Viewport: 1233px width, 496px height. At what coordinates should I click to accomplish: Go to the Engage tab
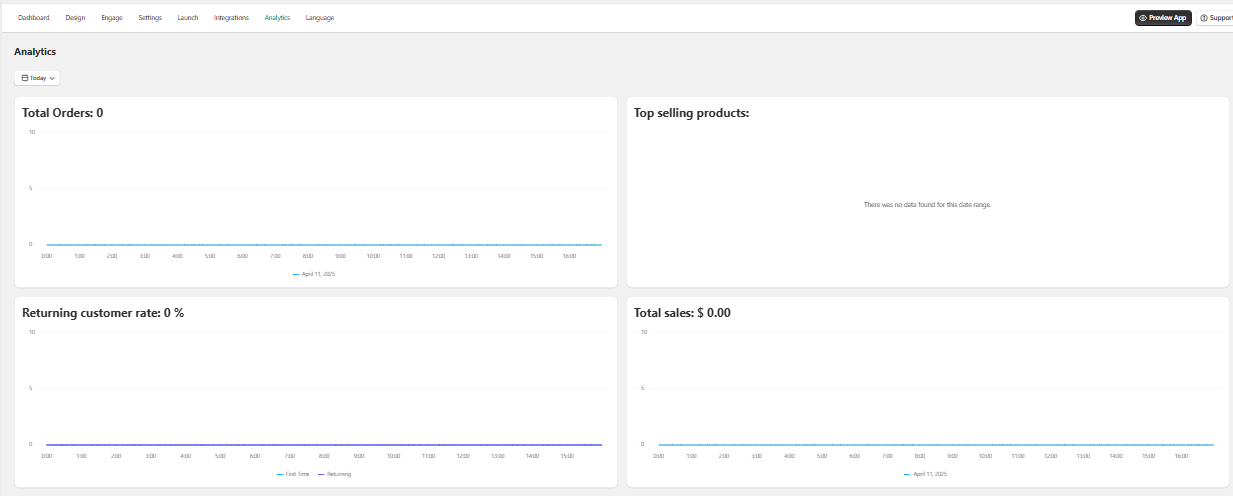point(112,18)
